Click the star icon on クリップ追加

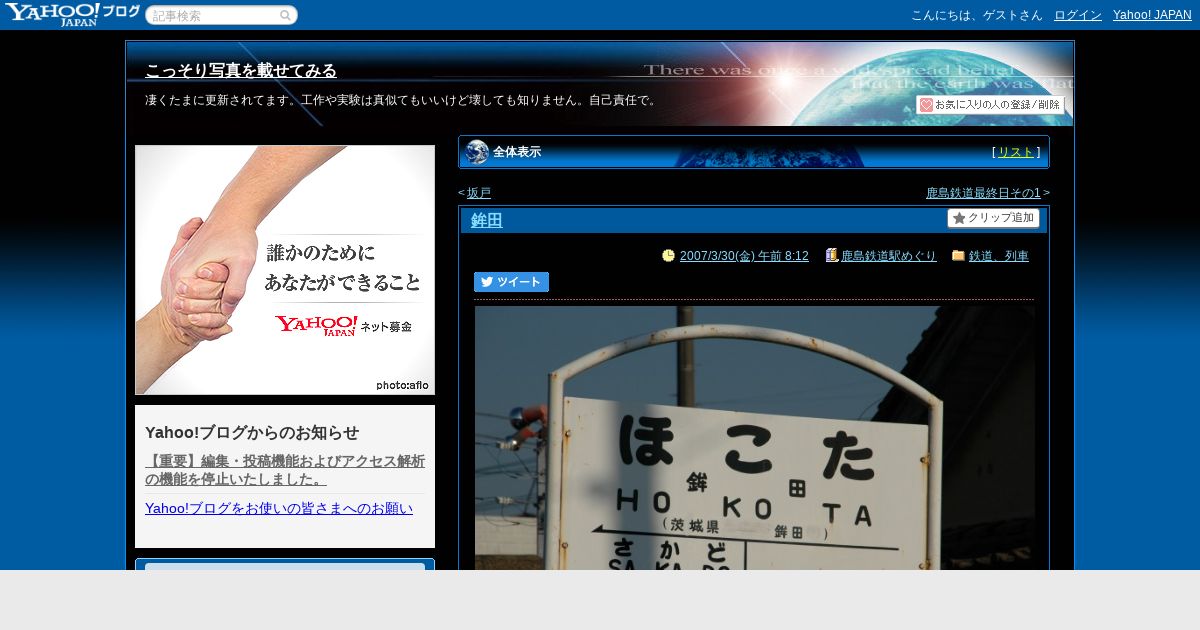coord(959,218)
